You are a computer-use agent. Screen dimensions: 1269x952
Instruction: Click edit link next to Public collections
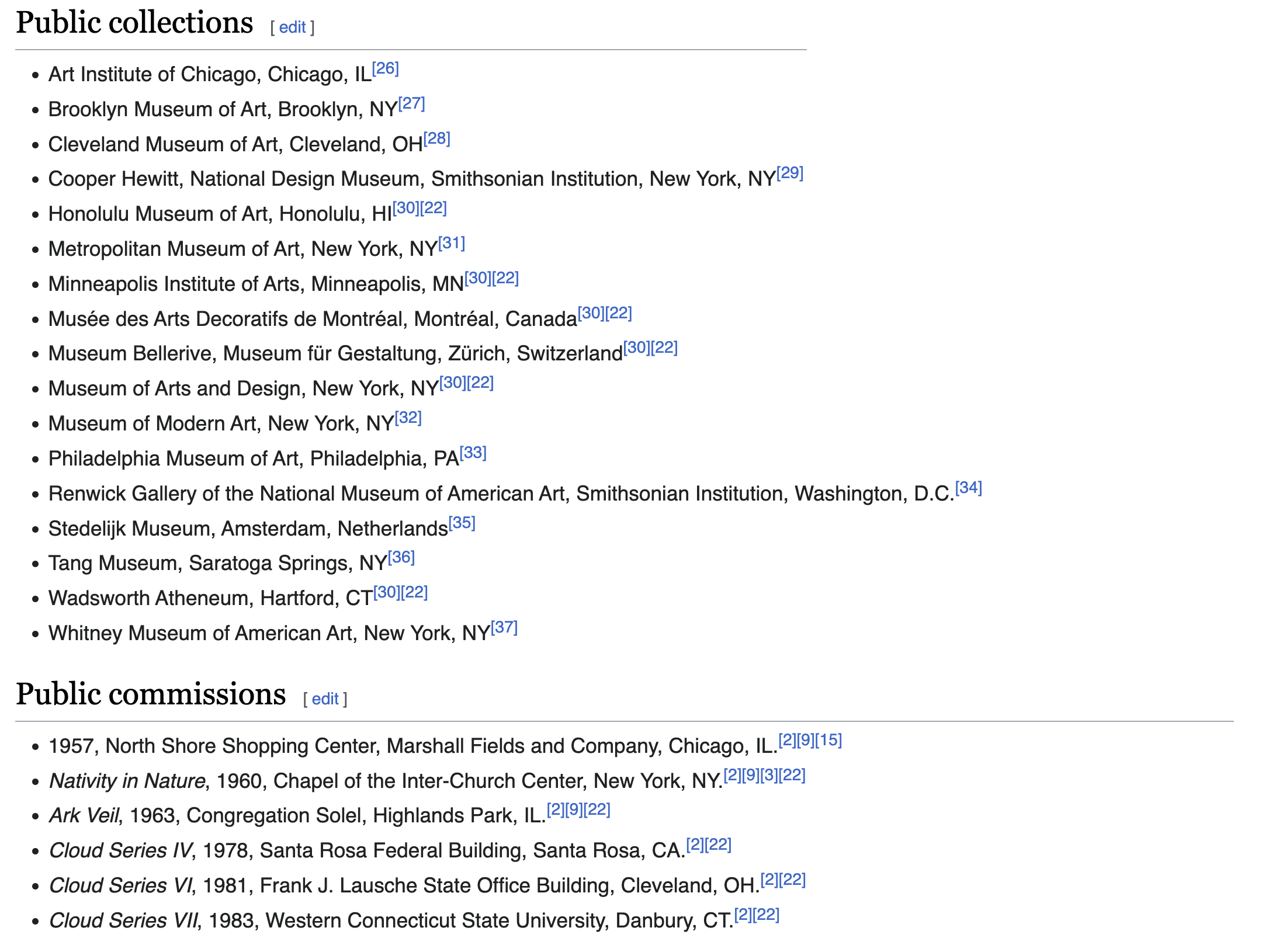292,27
